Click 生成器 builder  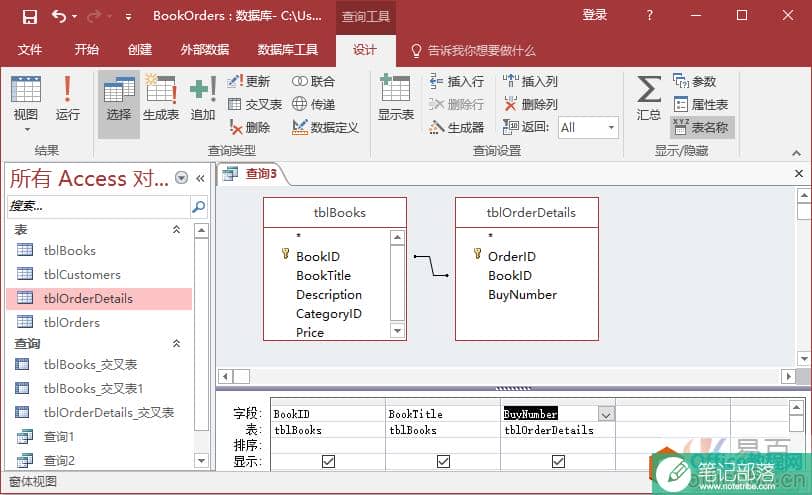tap(457, 127)
